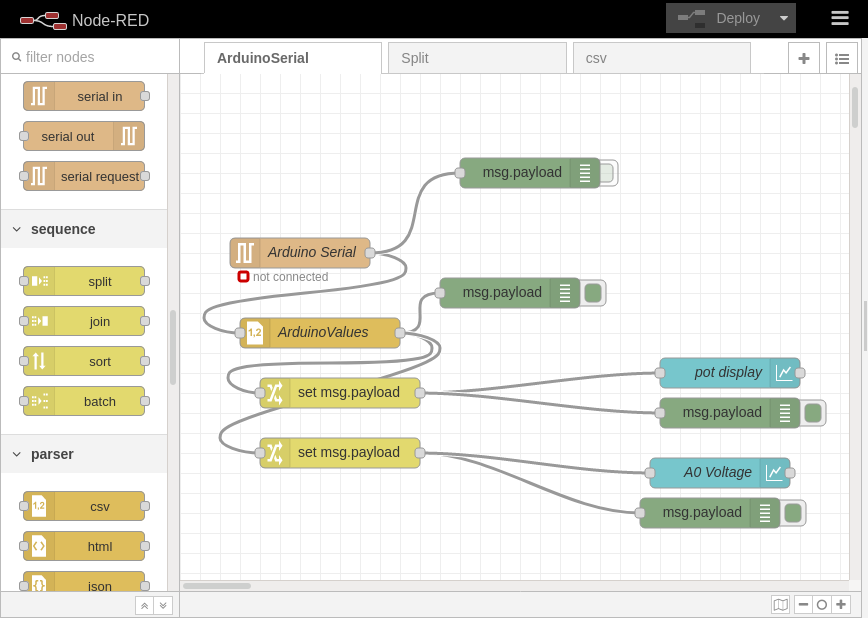This screenshot has width=868, height=618.
Task: Click collapse all palette categories button
Action: 144,605
